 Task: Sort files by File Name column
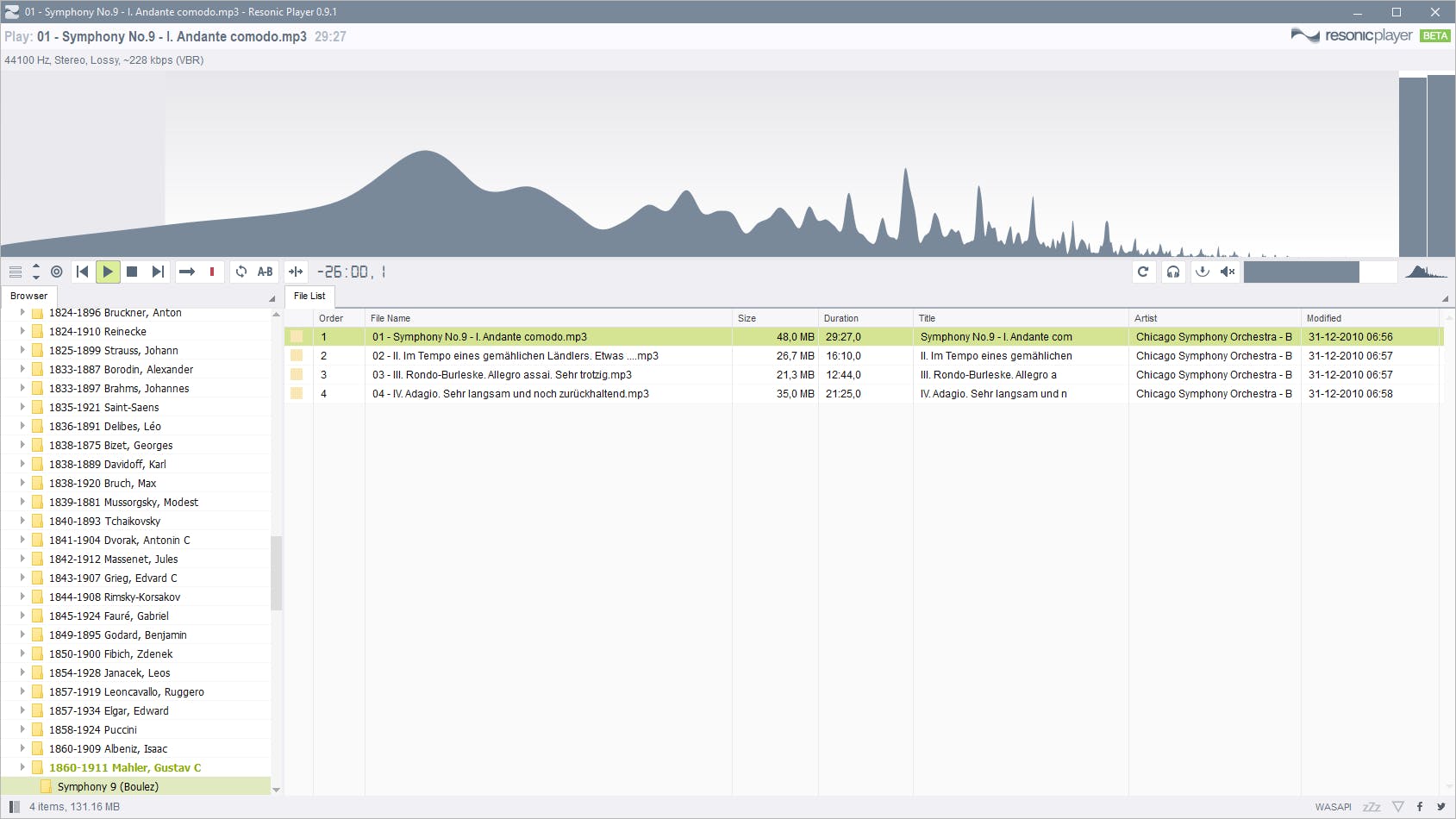coord(548,318)
